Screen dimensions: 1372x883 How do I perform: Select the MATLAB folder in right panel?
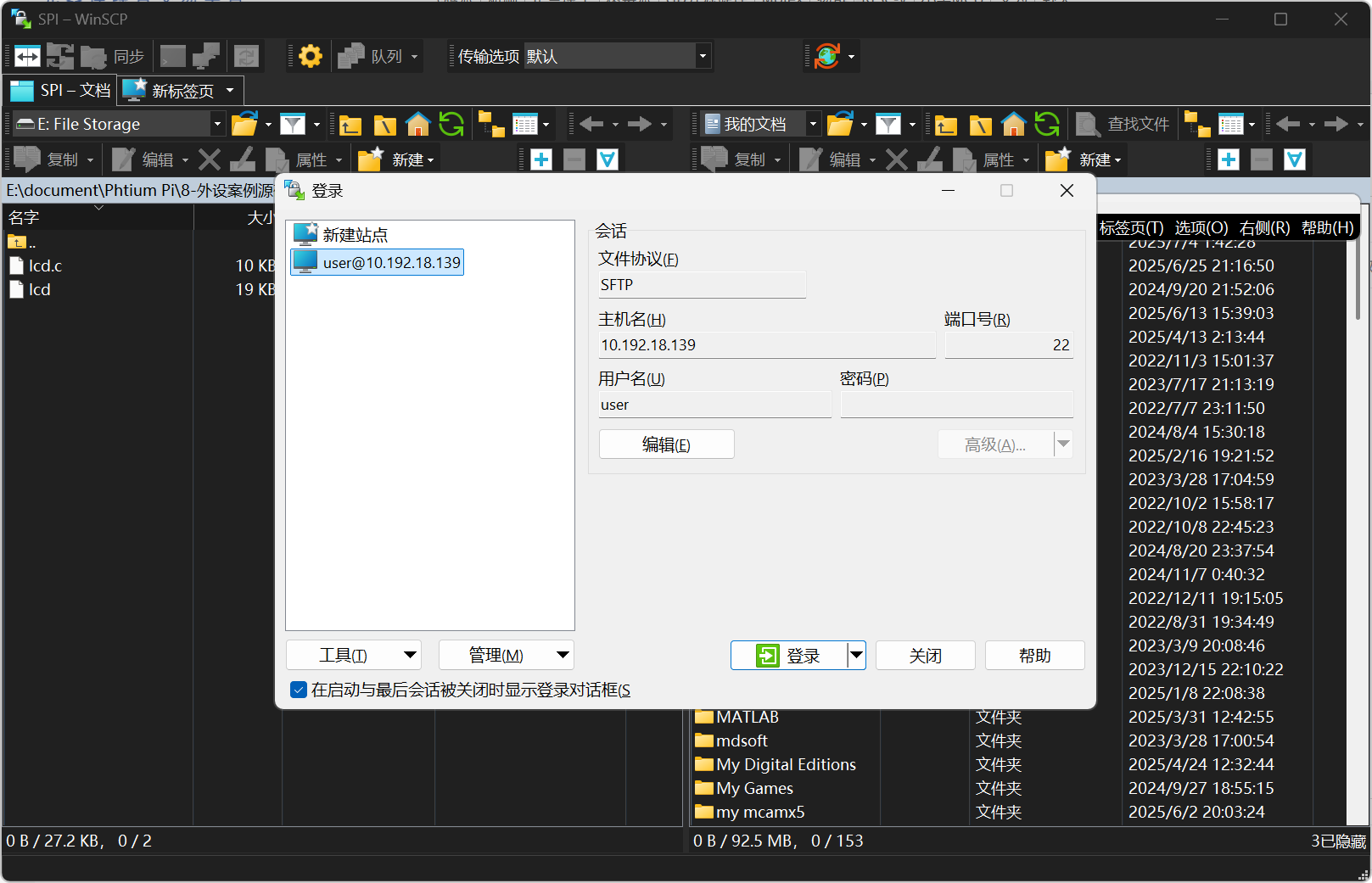pos(736,717)
